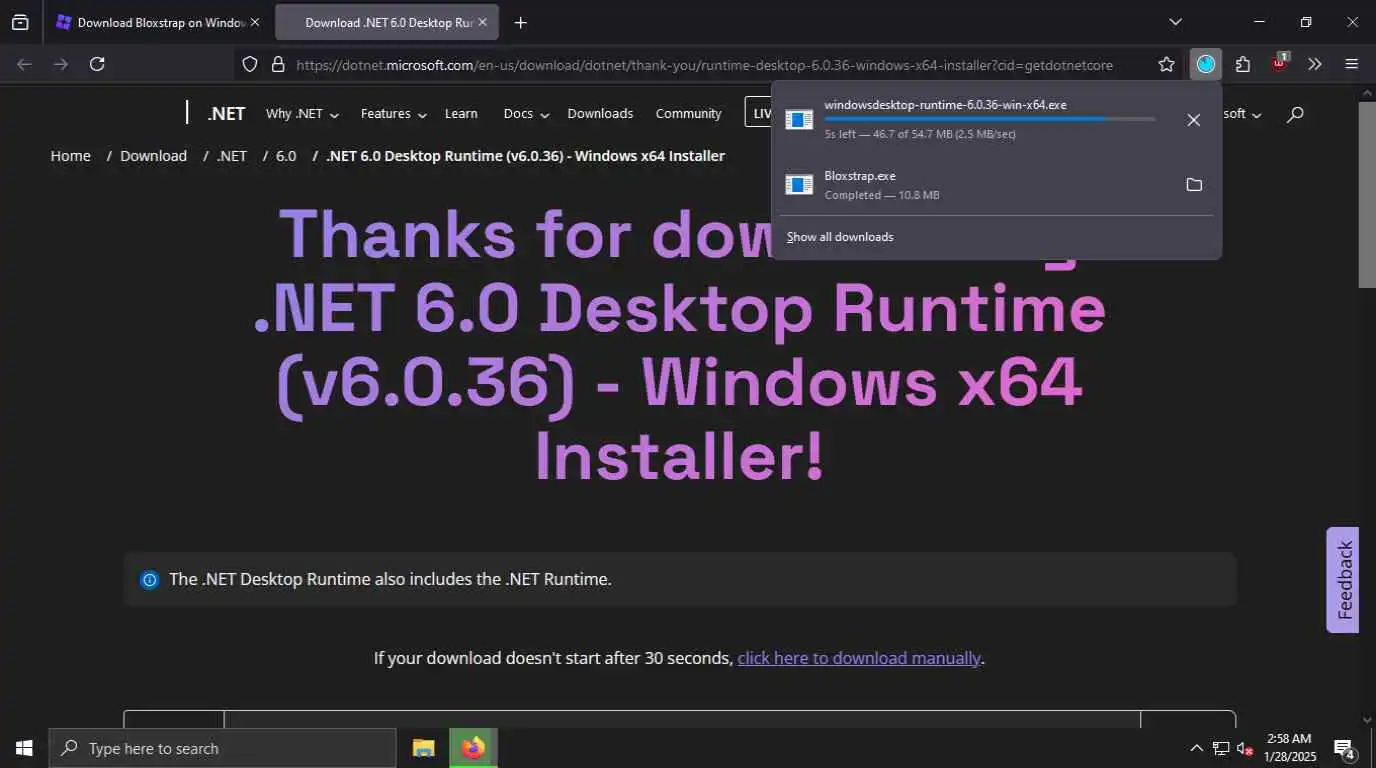Go to .NET breadcrumb
The width and height of the screenshot is (1376, 768).
tap(232, 156)
